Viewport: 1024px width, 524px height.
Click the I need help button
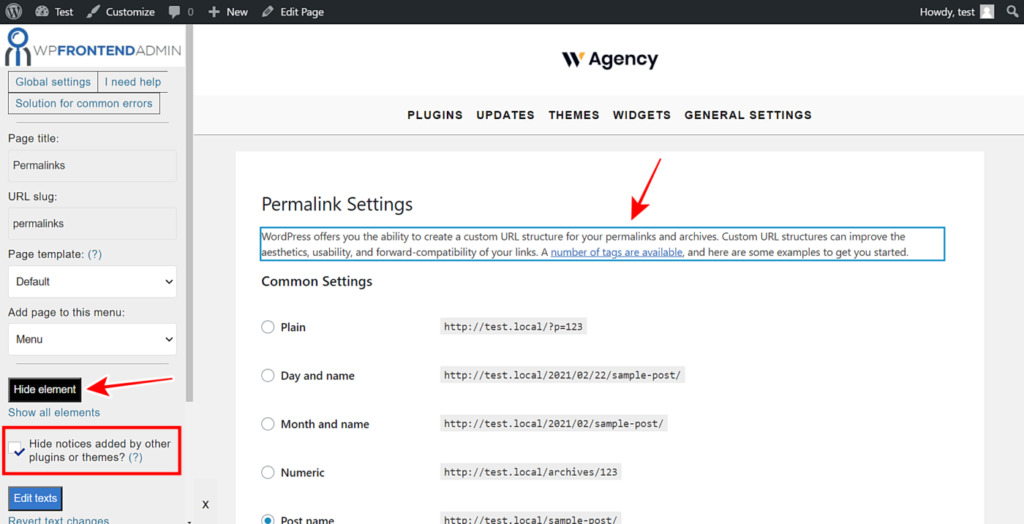pos(133,82)
